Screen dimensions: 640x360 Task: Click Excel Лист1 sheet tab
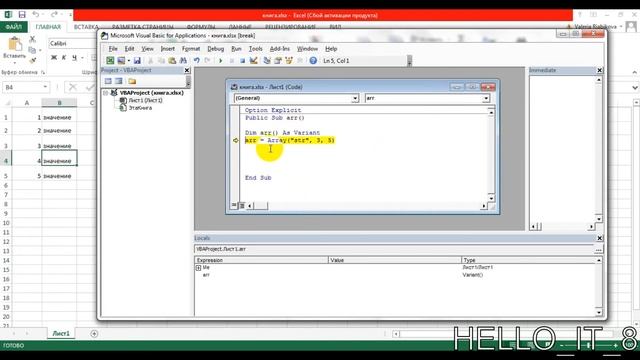point(61,334)
